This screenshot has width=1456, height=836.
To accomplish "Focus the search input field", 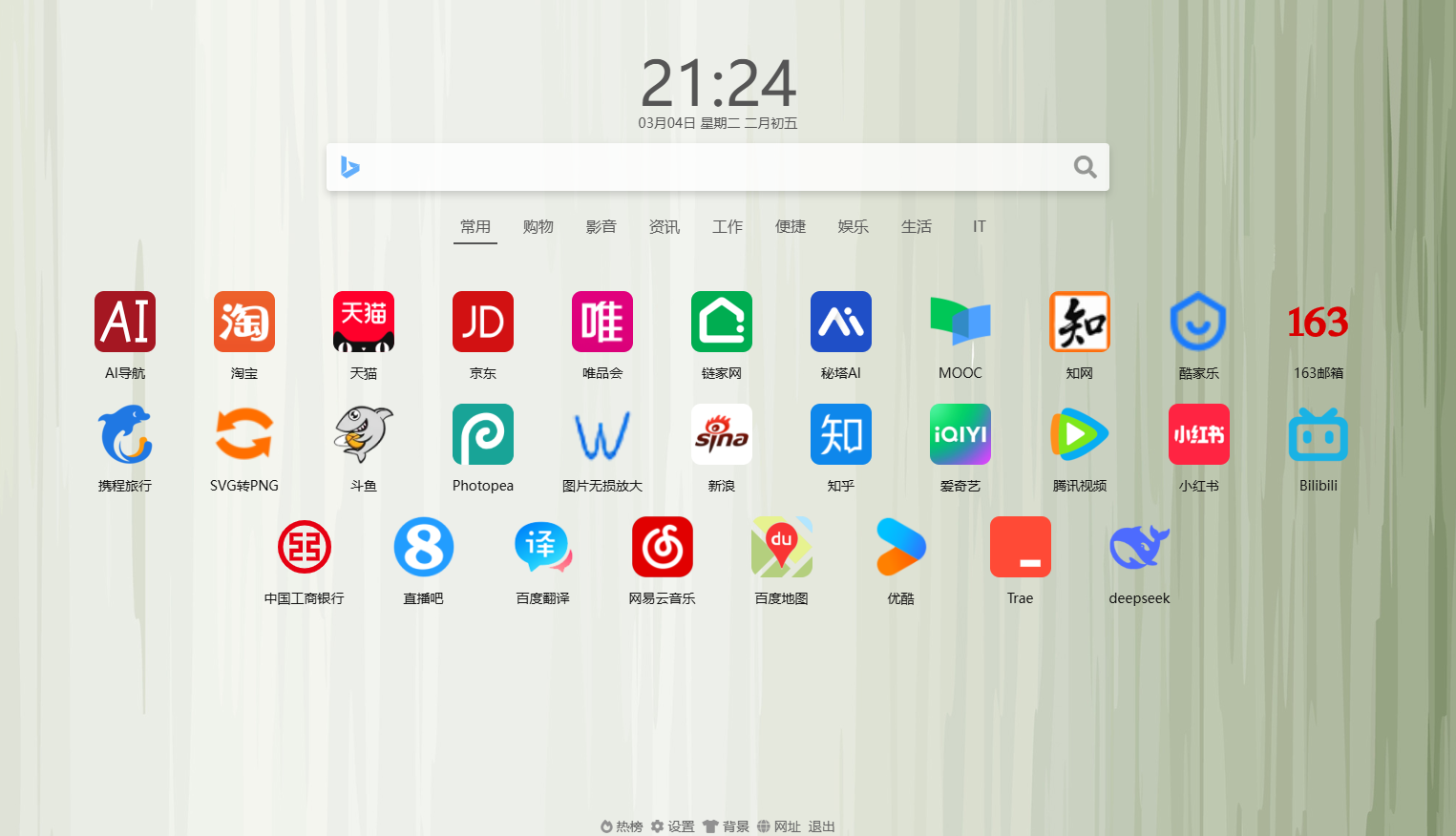I will pos(716,167).
